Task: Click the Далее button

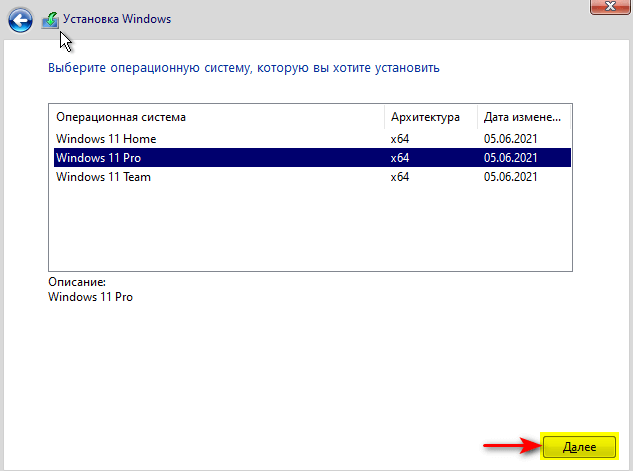Action: 579,447
